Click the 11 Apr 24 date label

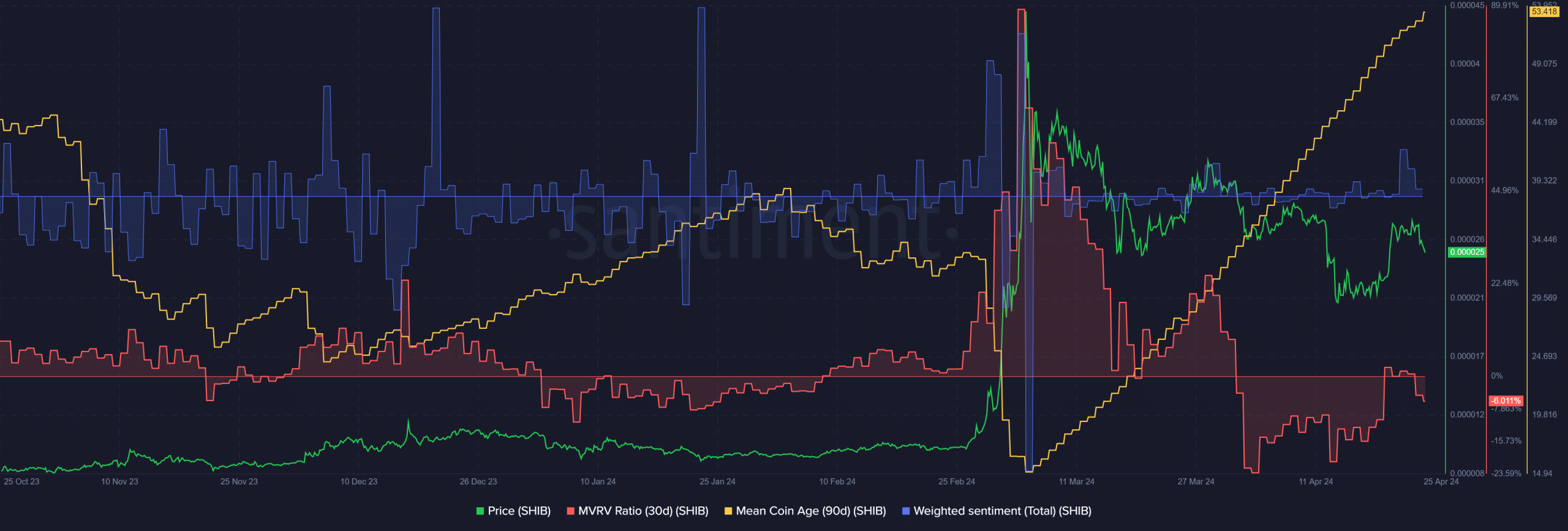tap(1316, 481)
